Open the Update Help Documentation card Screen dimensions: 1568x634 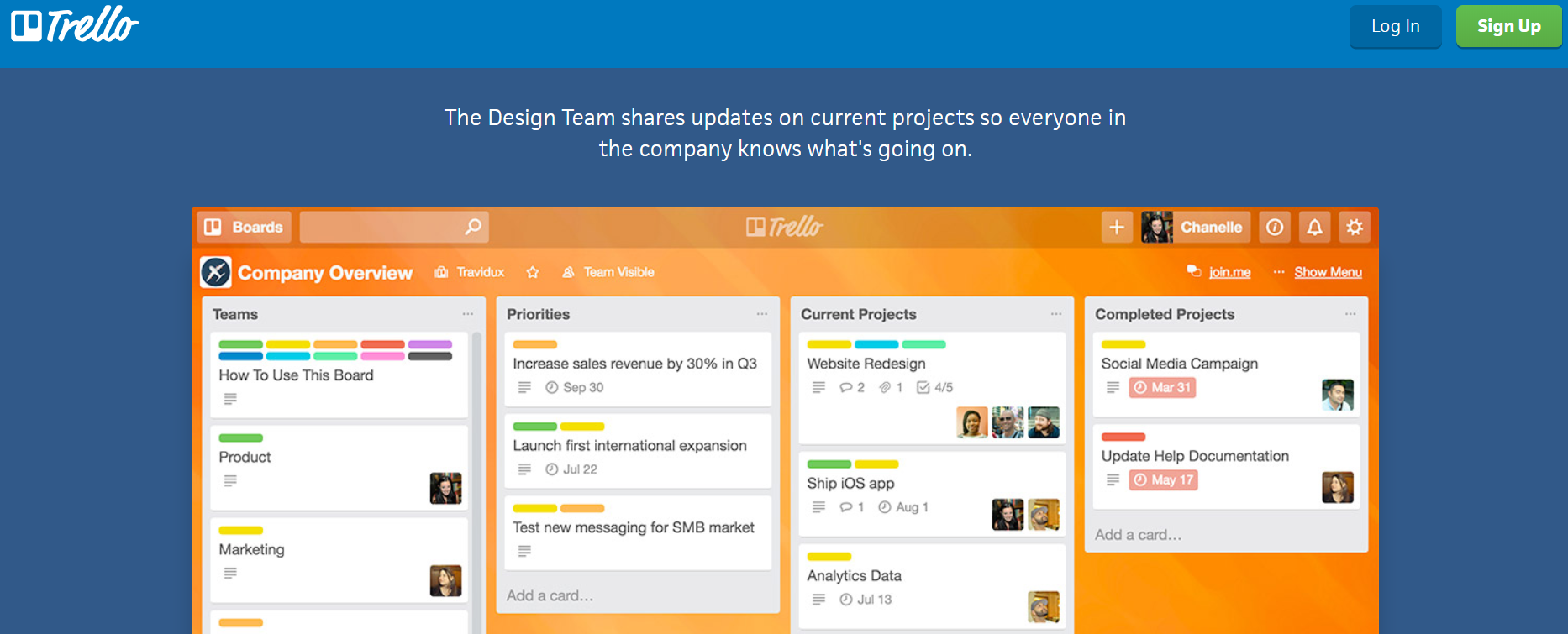(1226, 467)
